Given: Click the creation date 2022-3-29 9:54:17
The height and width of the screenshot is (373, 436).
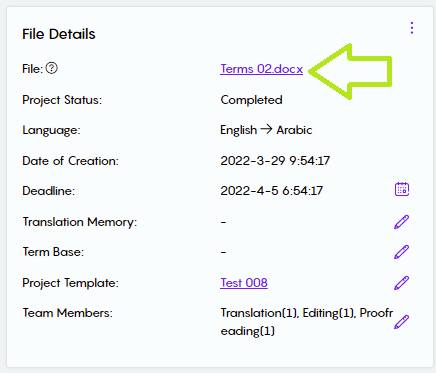Looking at the screenshot, I should [x=275, y=161].
